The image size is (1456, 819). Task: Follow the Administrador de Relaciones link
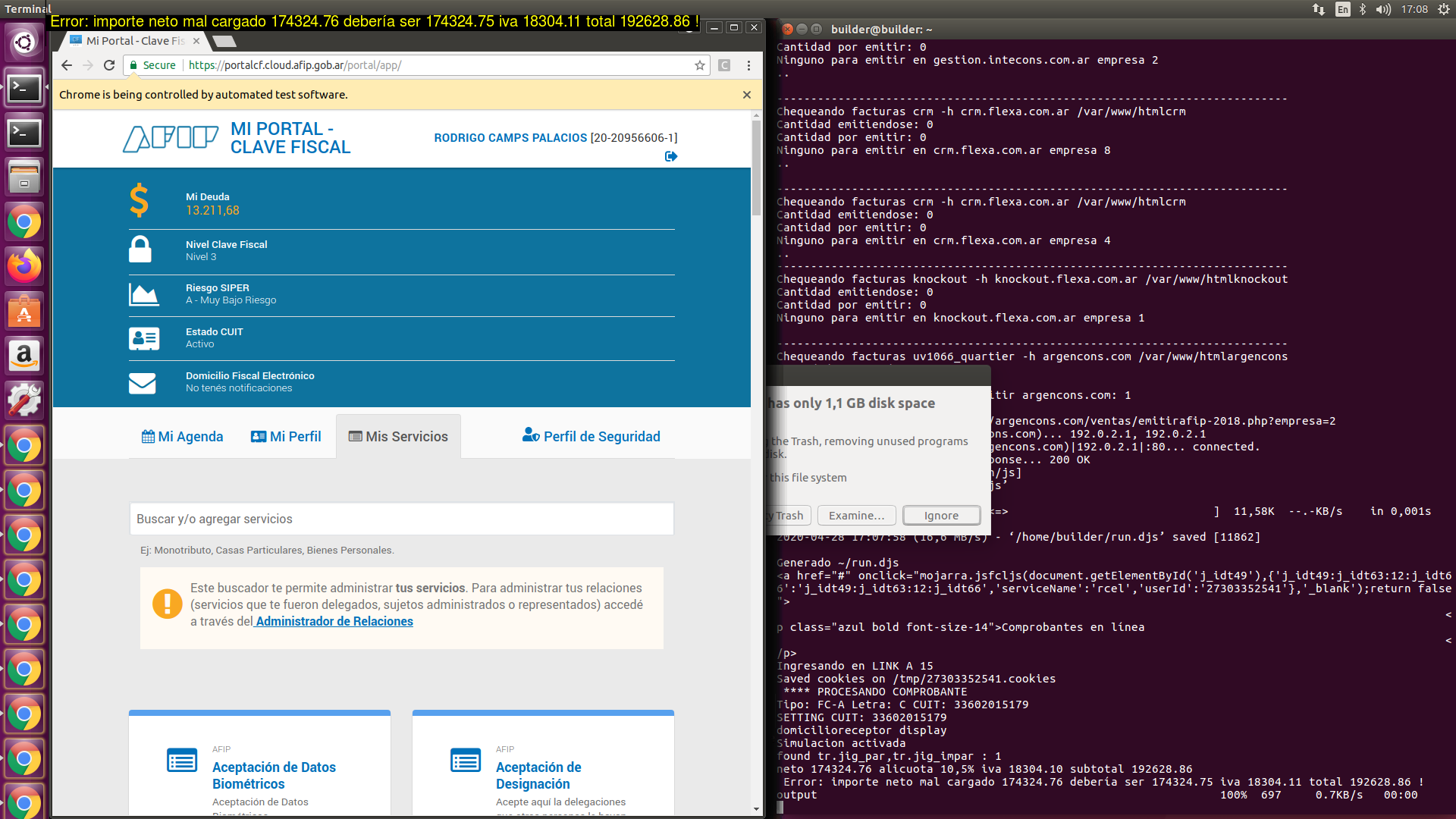pyautogui.click(x=334, y=621)
